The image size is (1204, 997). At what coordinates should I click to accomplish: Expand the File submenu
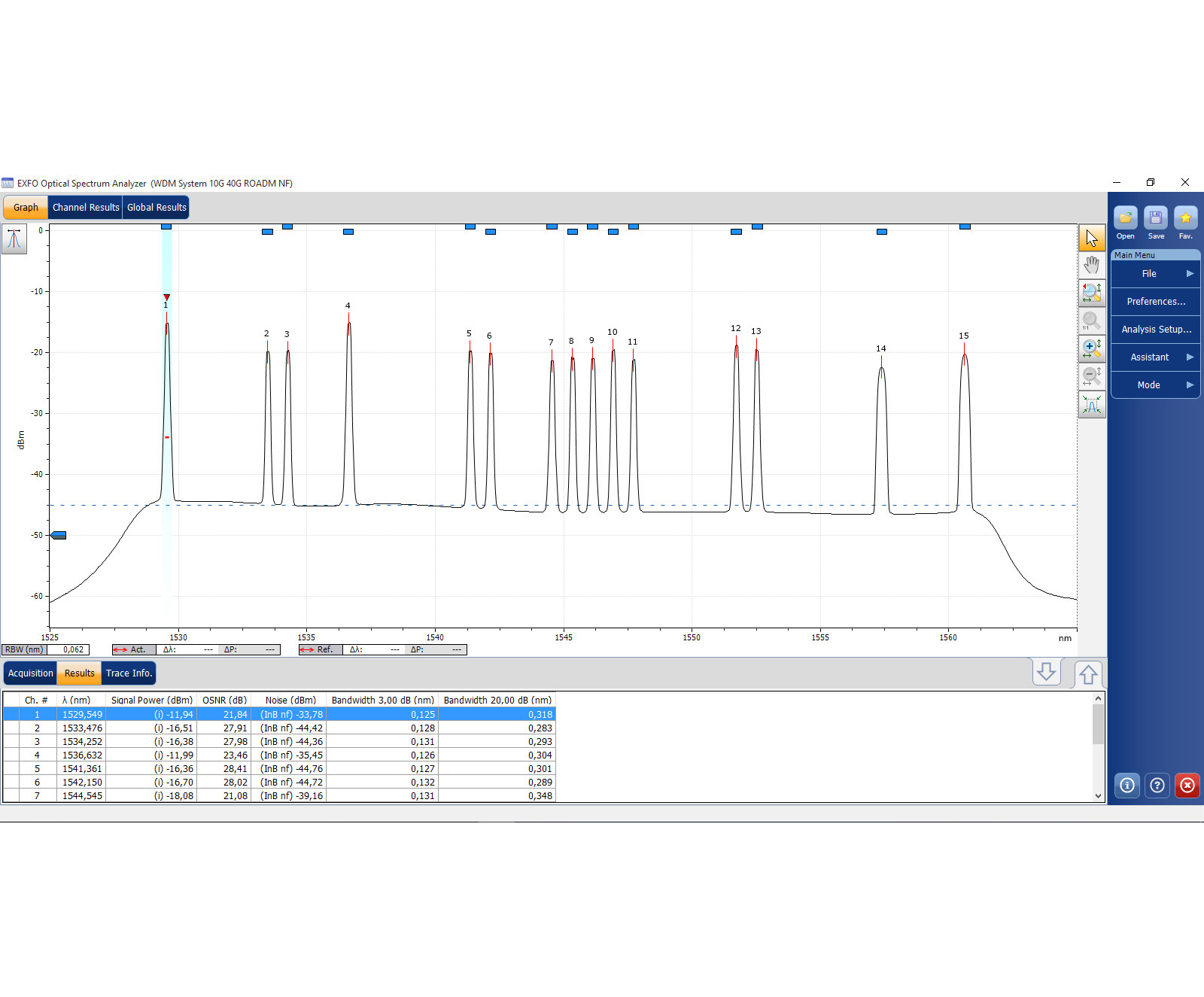(x=1154, y=274)
